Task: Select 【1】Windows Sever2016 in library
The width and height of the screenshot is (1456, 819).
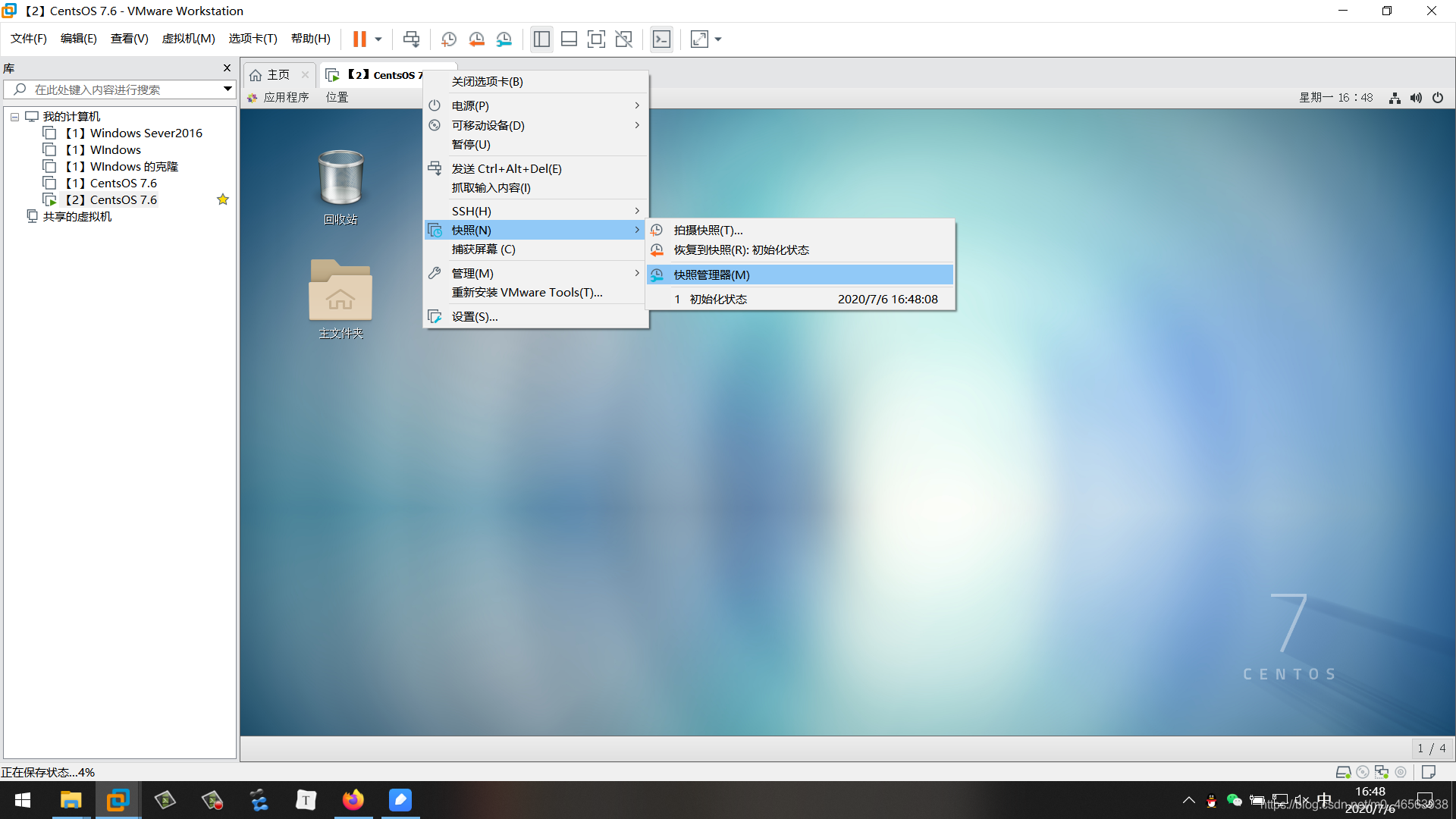Action: (133, 133)
